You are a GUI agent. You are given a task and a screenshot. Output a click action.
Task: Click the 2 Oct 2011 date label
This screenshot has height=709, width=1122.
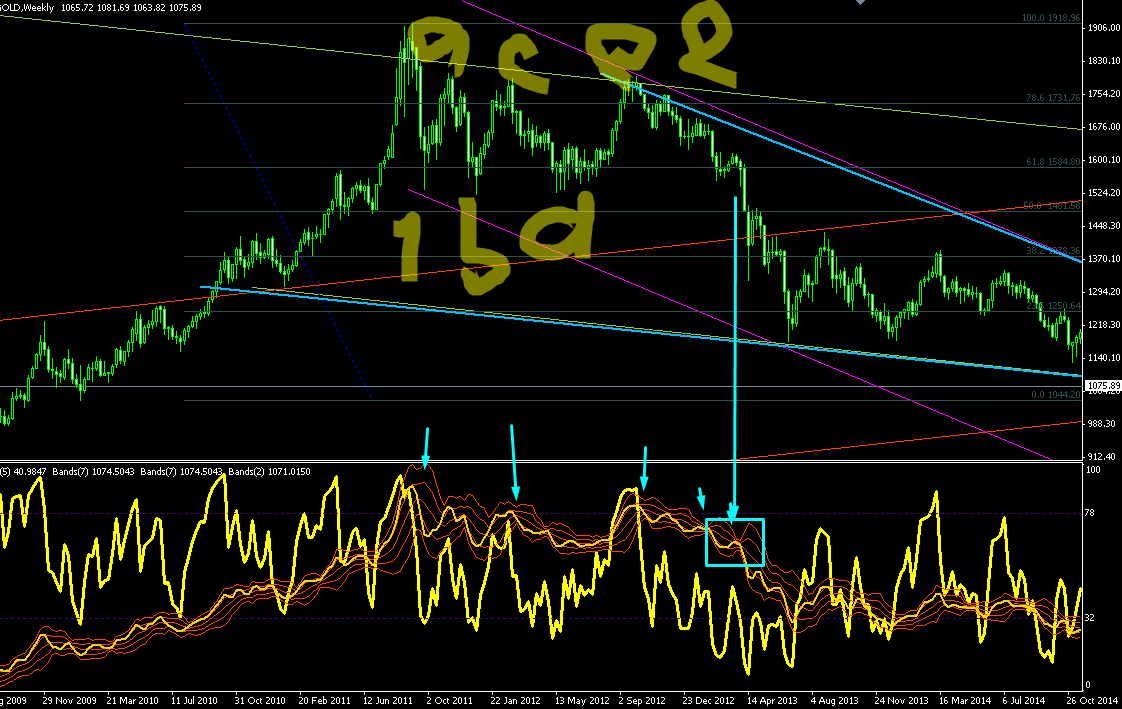click(449, 700)
